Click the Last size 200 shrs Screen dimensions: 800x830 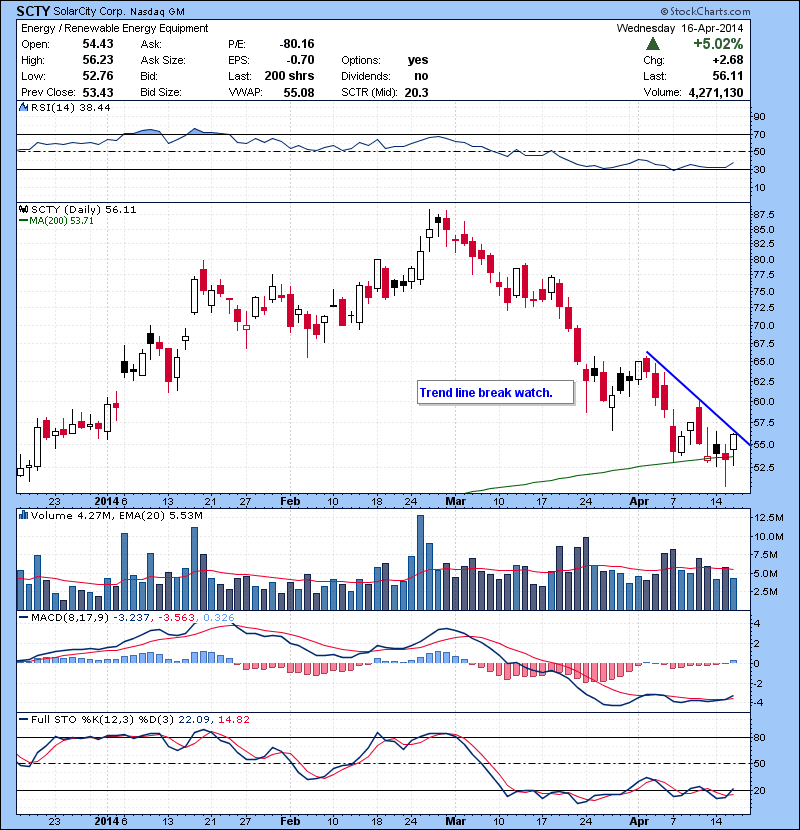coord(289,76)
